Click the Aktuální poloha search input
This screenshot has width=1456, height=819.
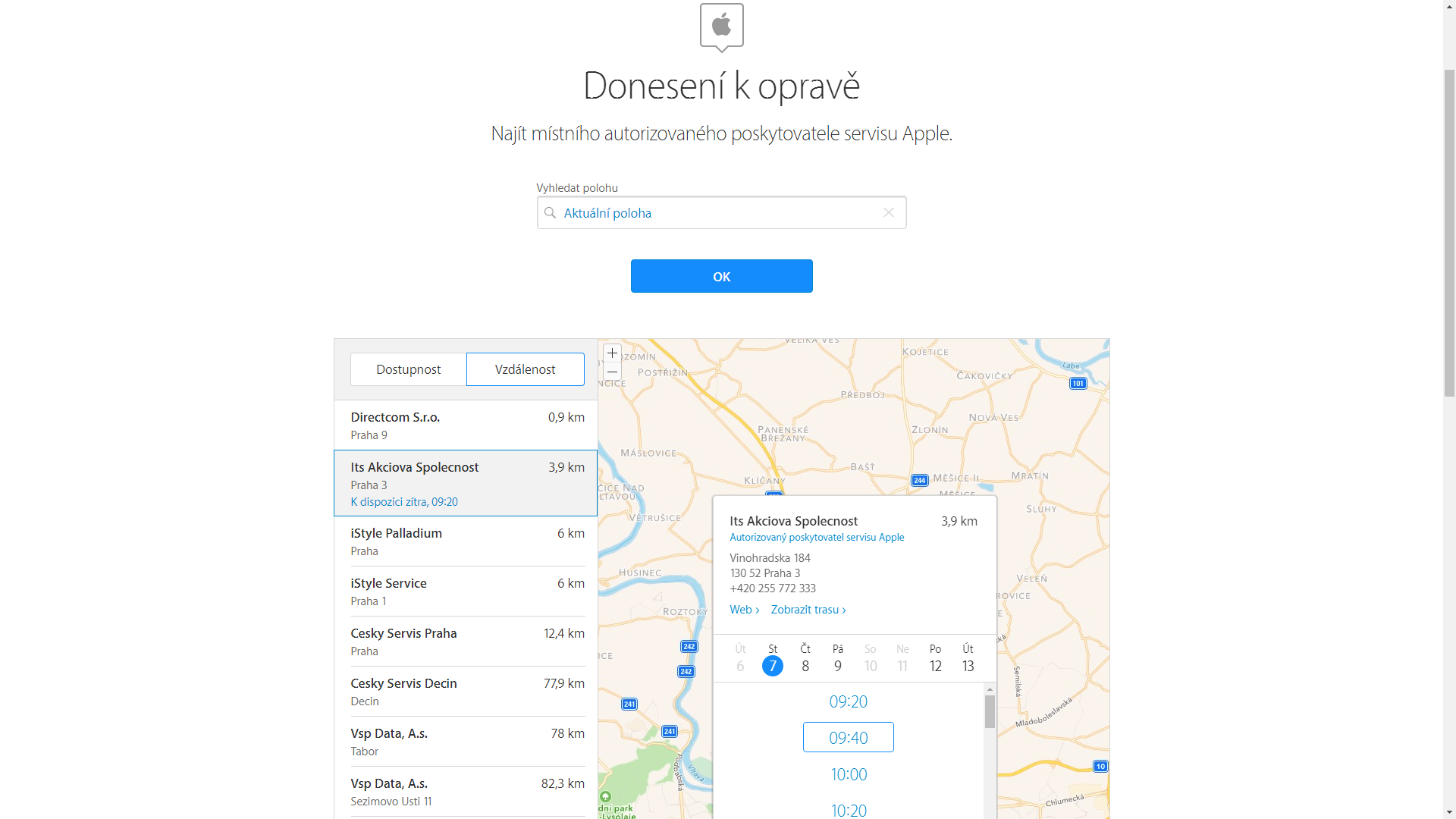point(713,213)
